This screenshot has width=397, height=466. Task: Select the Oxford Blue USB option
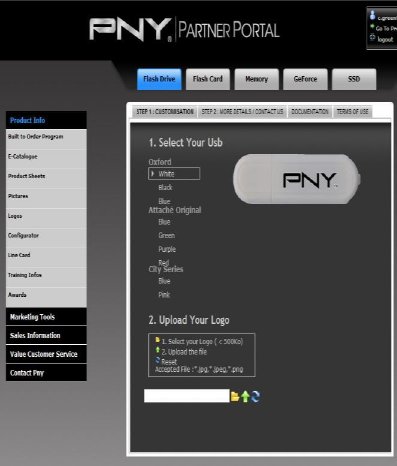tap(164, 201)
